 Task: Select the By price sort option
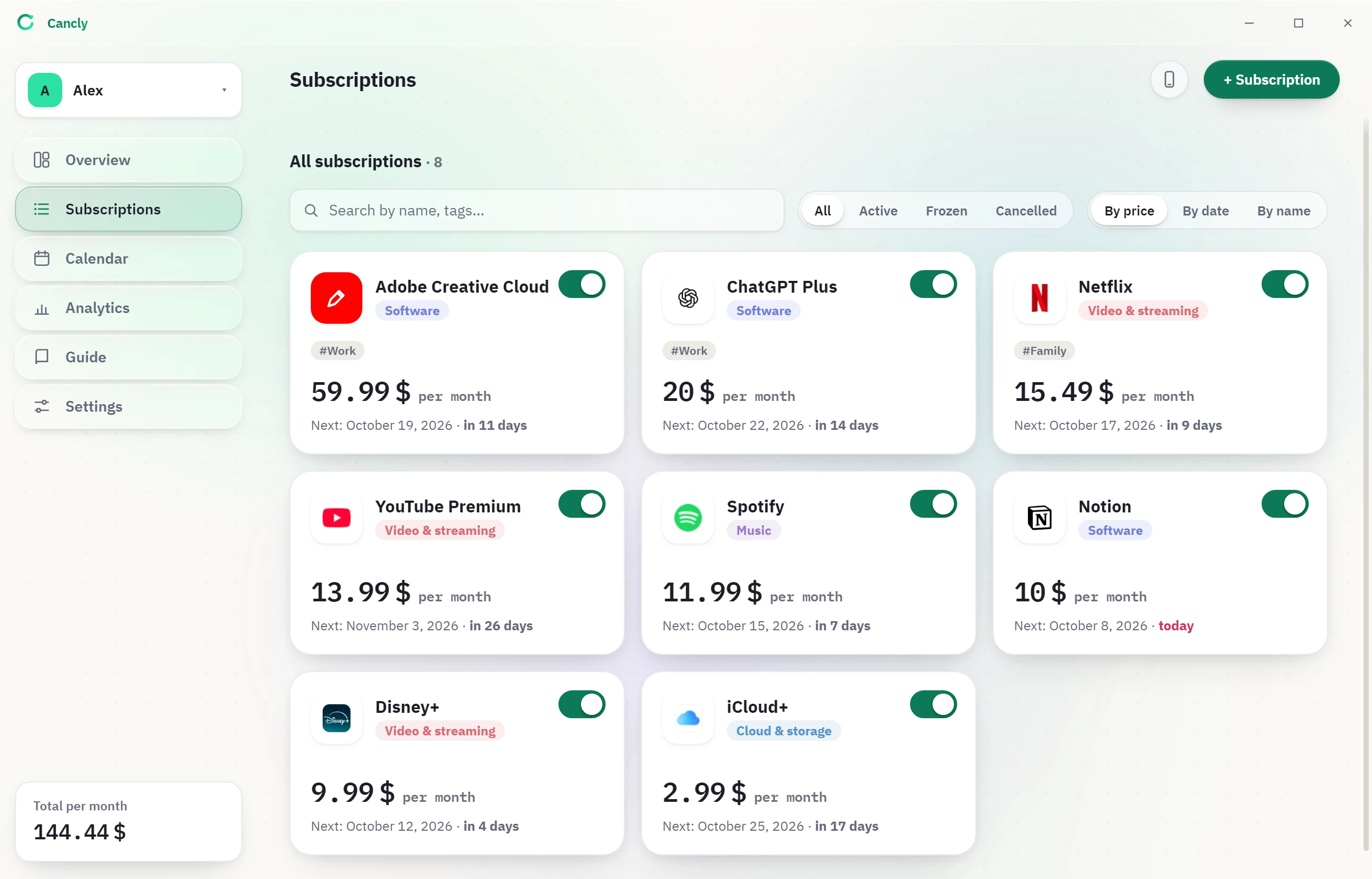1129,211
